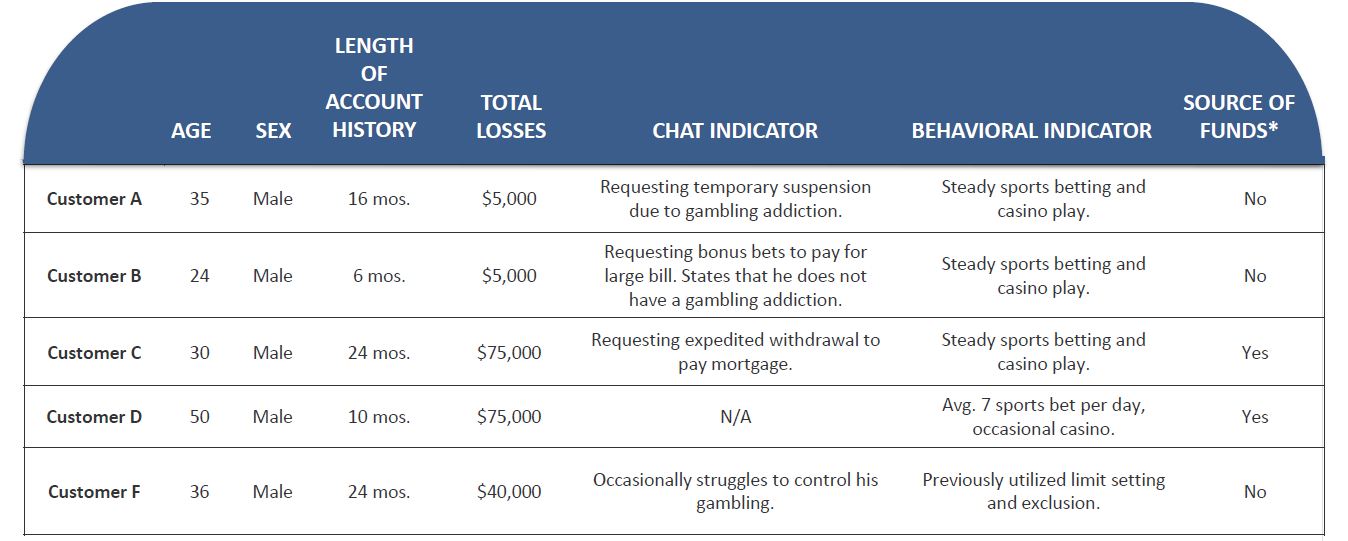1348x541 pixels.
Task: Select the TOTAL LOSSES column header
Action: pos(511,116)
